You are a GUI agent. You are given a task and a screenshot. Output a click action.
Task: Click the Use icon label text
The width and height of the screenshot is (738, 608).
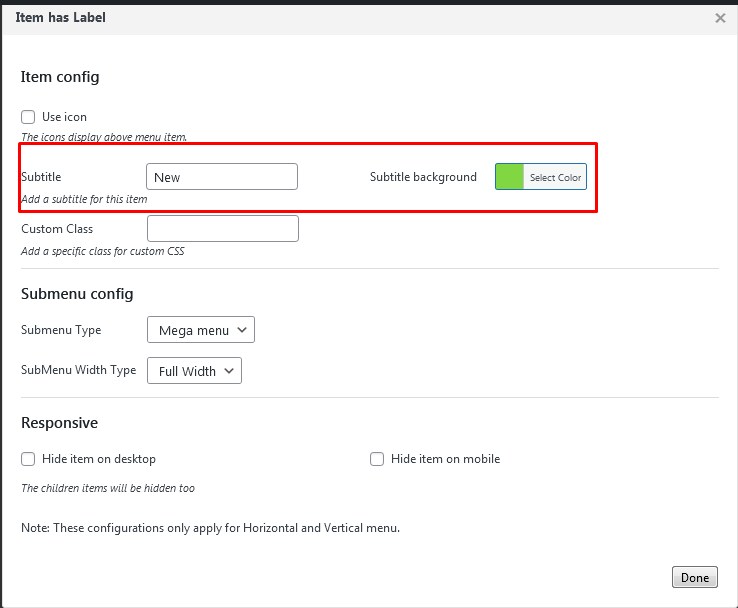click(64, 117)
